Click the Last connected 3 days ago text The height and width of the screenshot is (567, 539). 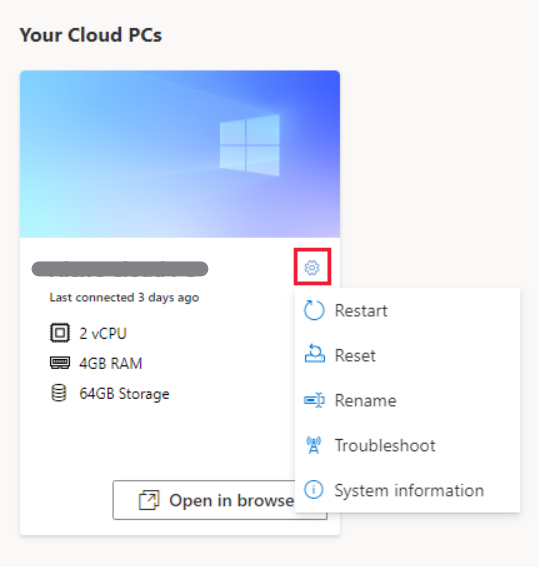click(x=124, y=297)
